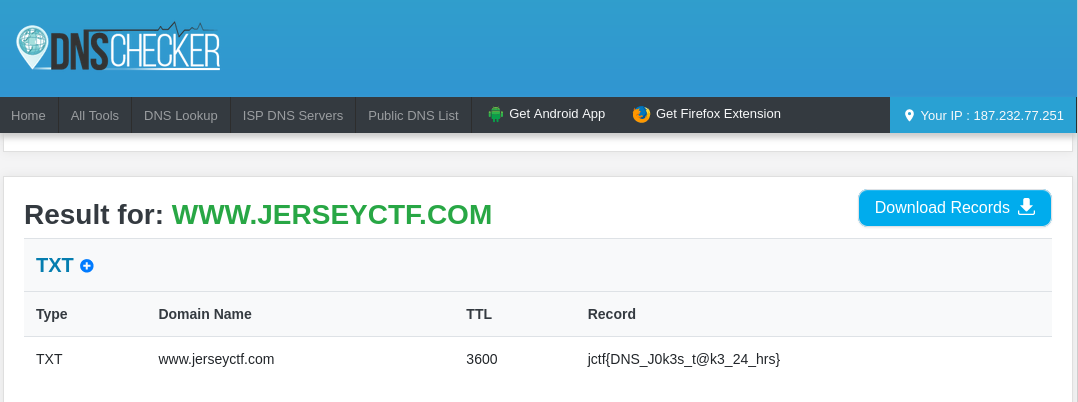The image size is (1078, 402).
Task: Click the DNS Checker logo
Action: point(118,47)
